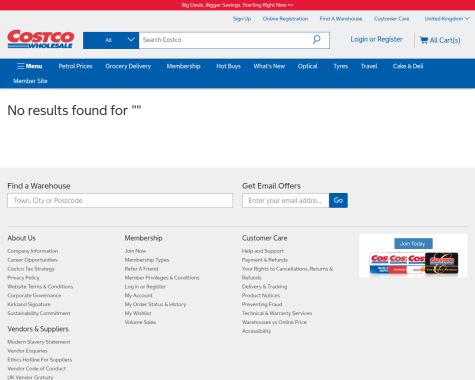Screen dimensions: 475x380
Task: Open Delivery & Tracking
Action: pos(264,287)
